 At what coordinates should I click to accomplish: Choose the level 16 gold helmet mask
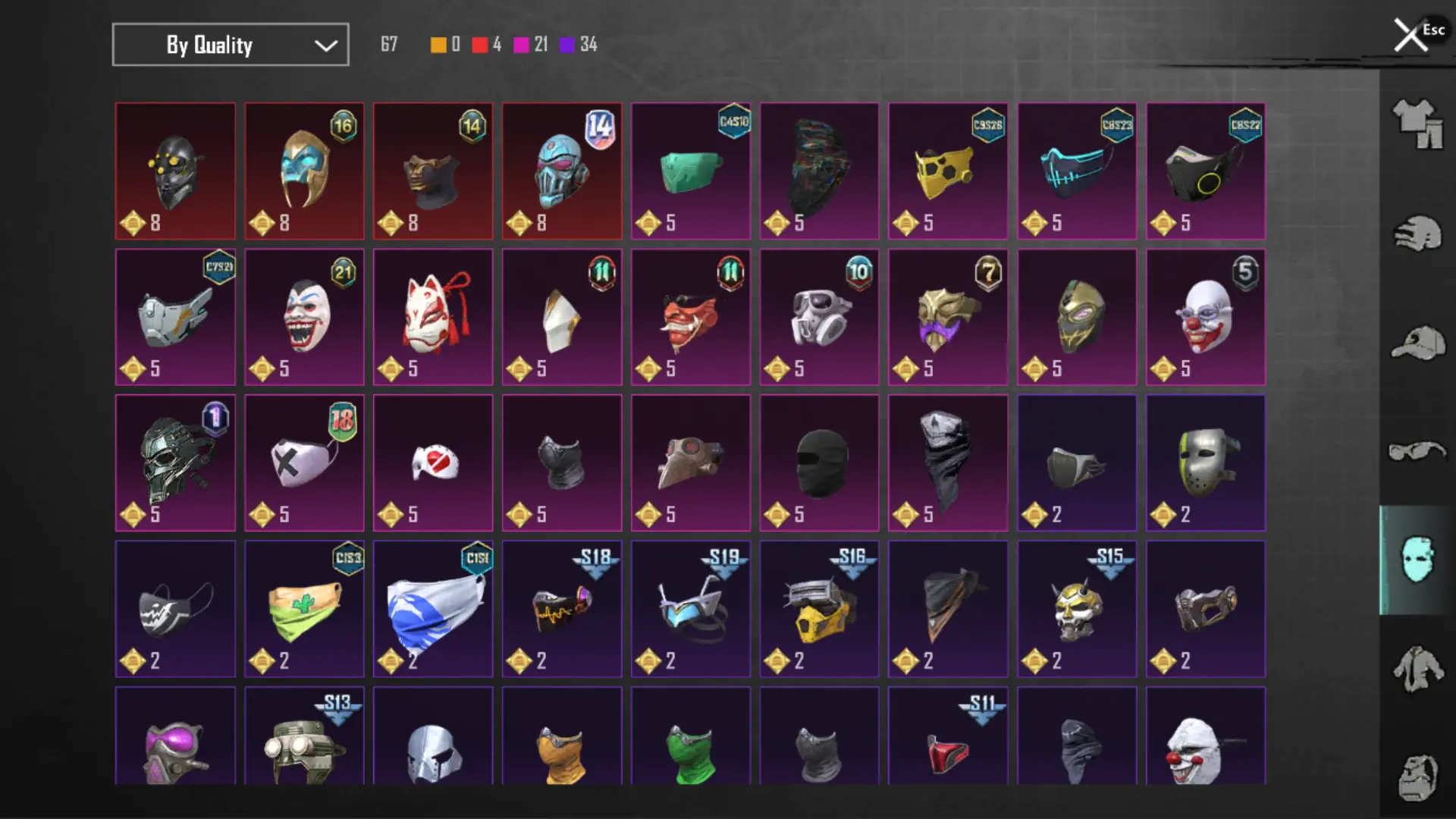point(304,171)
